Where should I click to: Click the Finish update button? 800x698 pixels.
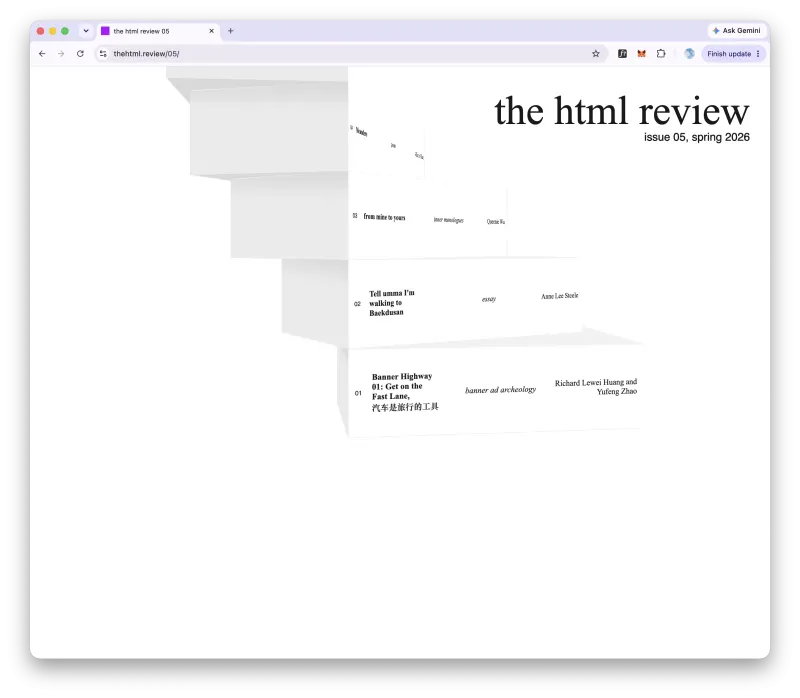pyautogui.click(x=733, y=54)
